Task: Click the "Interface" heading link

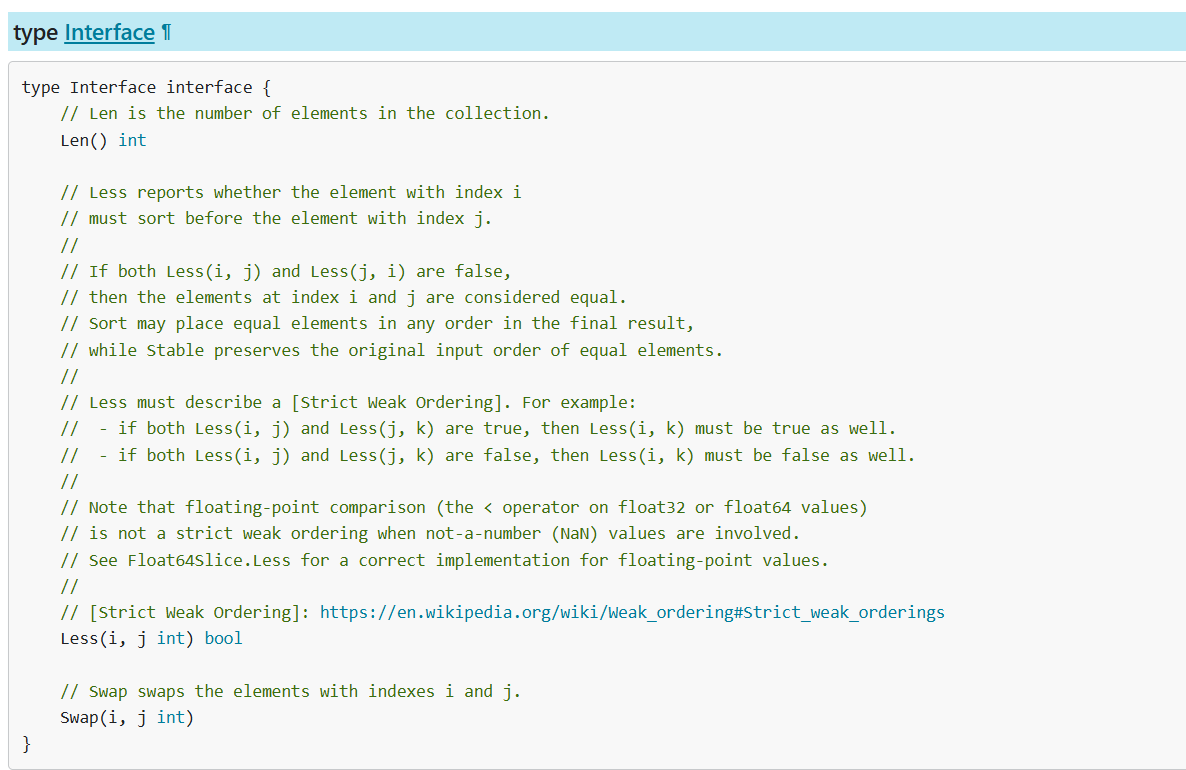Action: [x=109, y=33]
